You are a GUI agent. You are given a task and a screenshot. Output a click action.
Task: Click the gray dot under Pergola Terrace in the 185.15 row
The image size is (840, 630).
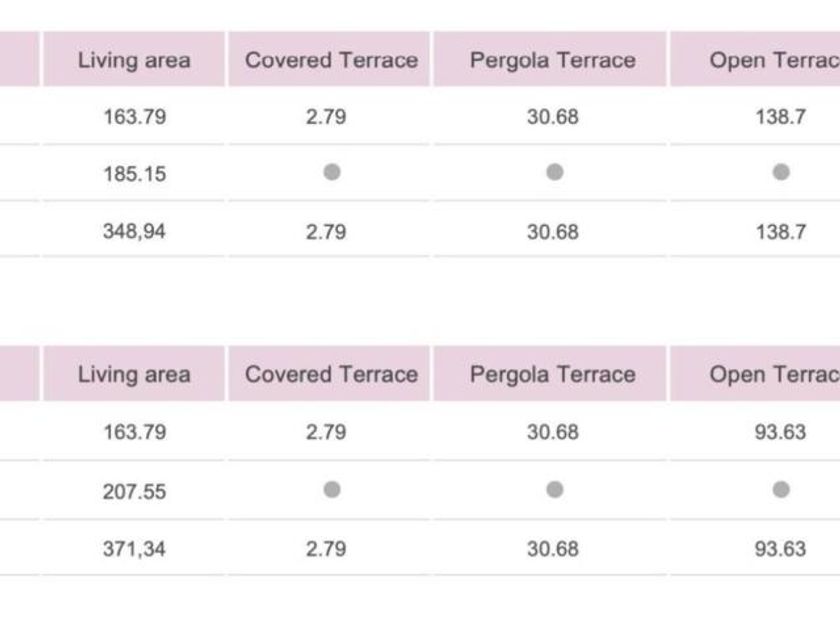[554, 172]
